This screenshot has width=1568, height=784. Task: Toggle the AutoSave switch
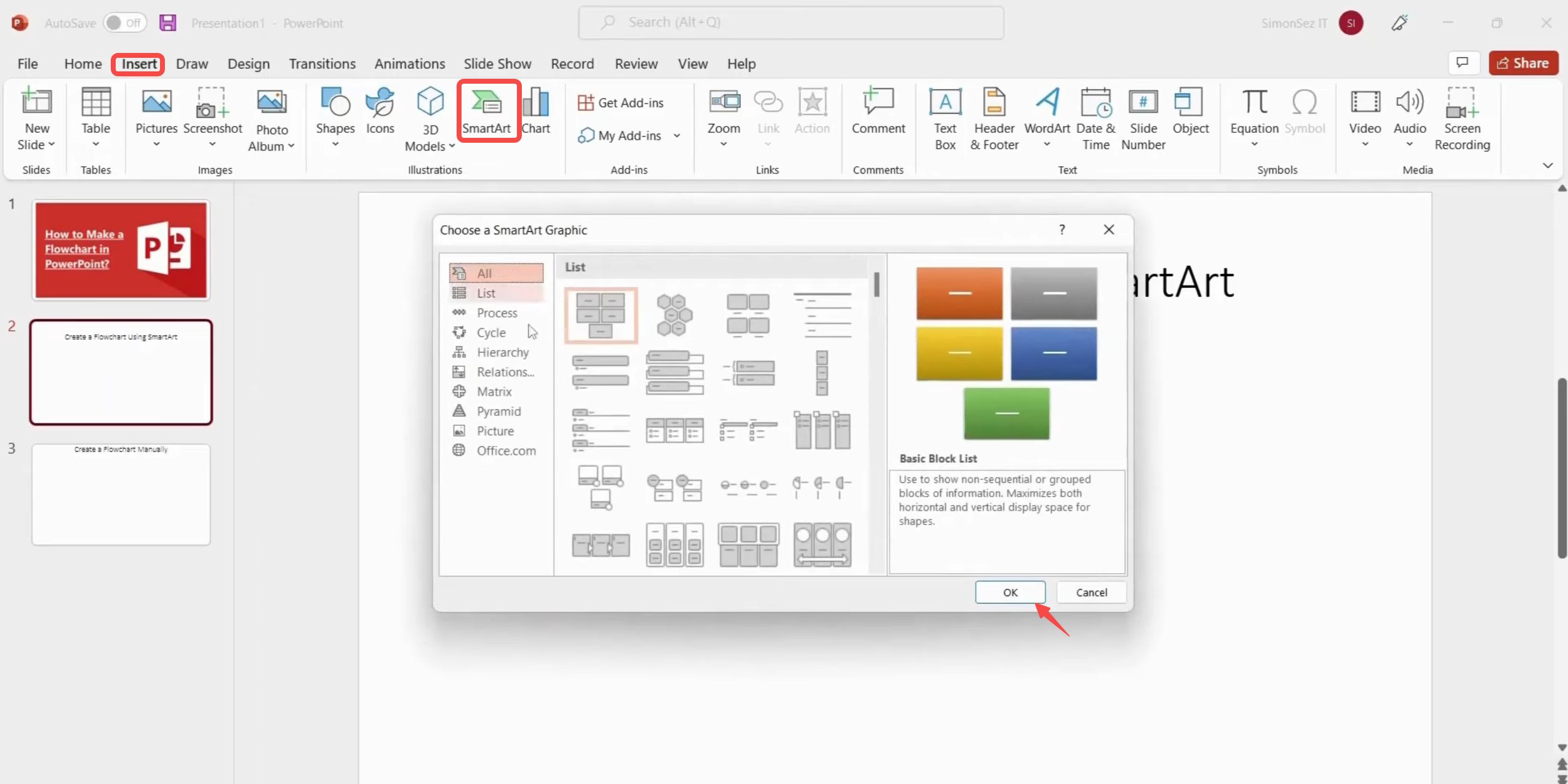click(x=125, y=23)
